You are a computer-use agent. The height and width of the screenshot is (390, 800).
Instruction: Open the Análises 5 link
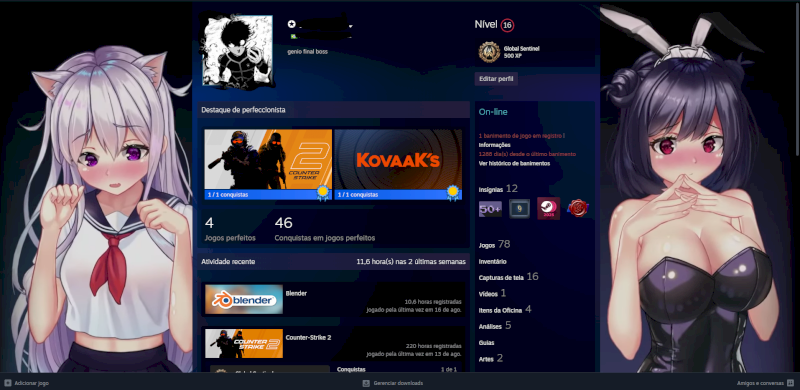coord(495,326)
